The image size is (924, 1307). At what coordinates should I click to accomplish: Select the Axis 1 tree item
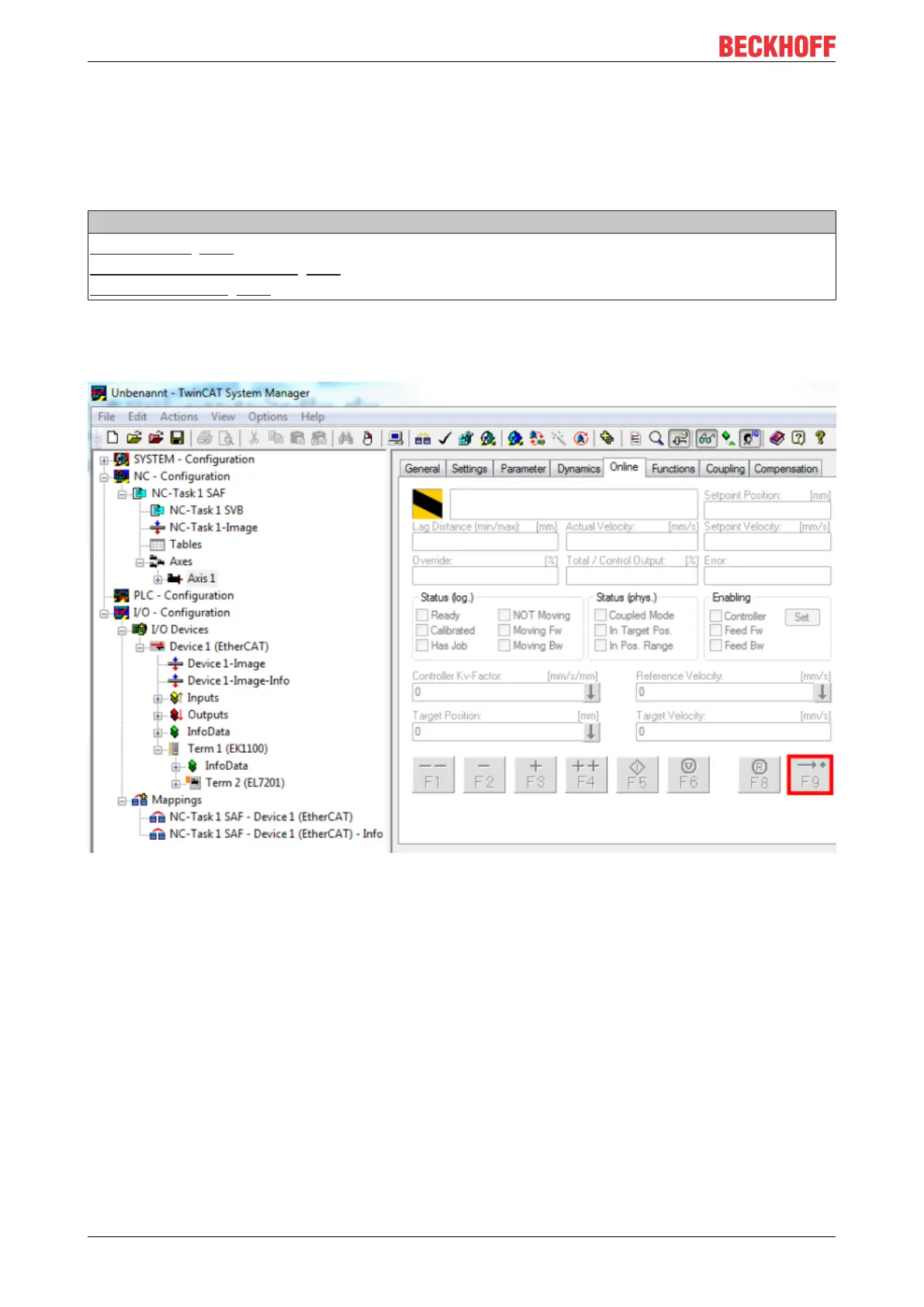pyautogui.click(x=202, y=578)
